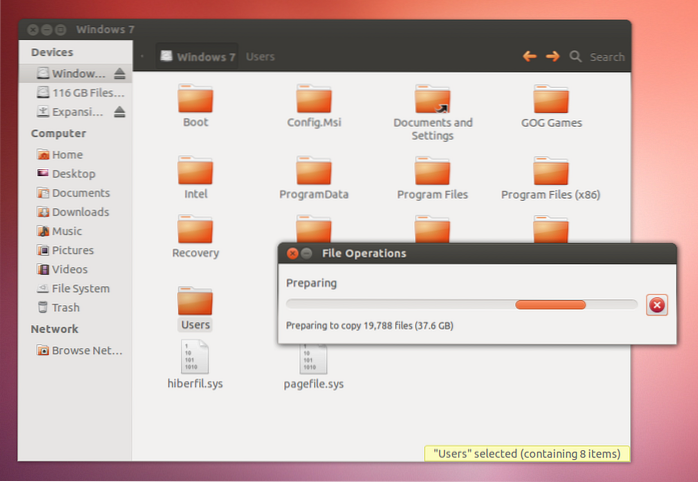This screenshot has height=482, width=698.
Task: Click the back navigation arrow
Action: click(530, 57)
